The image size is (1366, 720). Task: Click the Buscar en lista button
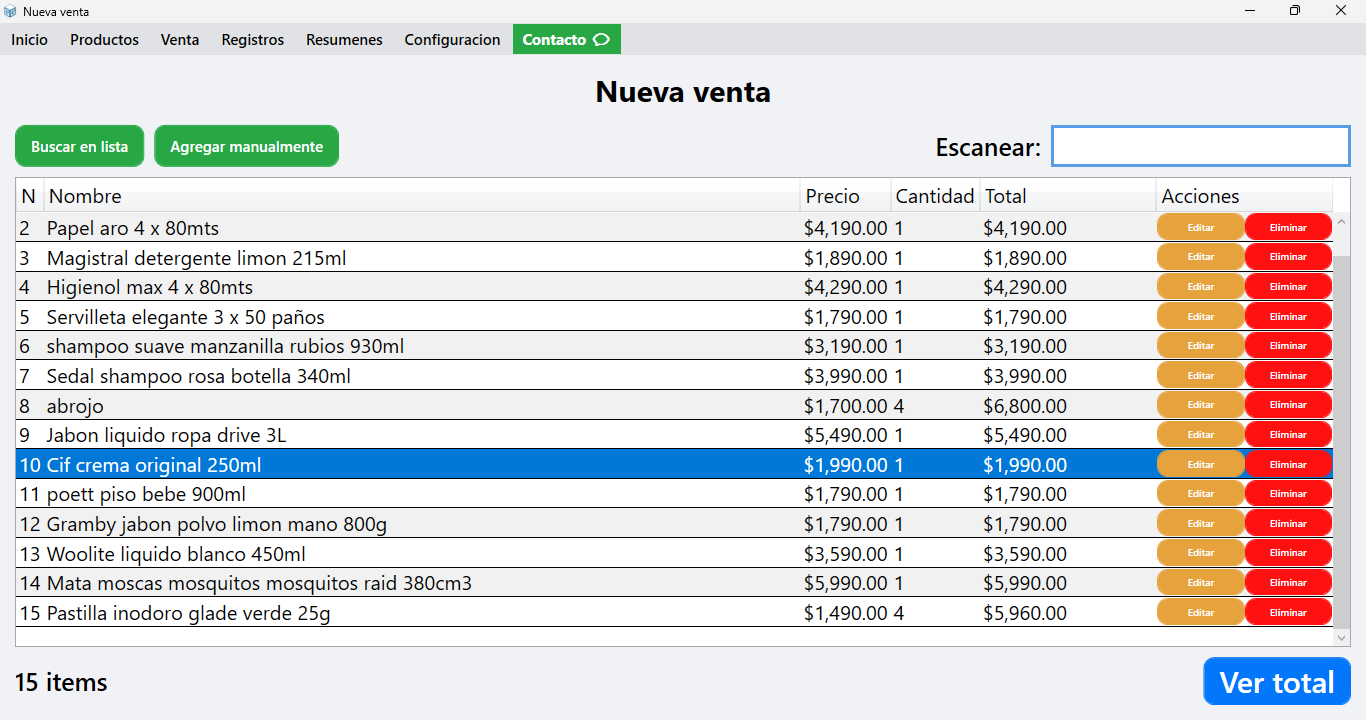[79, 145]
